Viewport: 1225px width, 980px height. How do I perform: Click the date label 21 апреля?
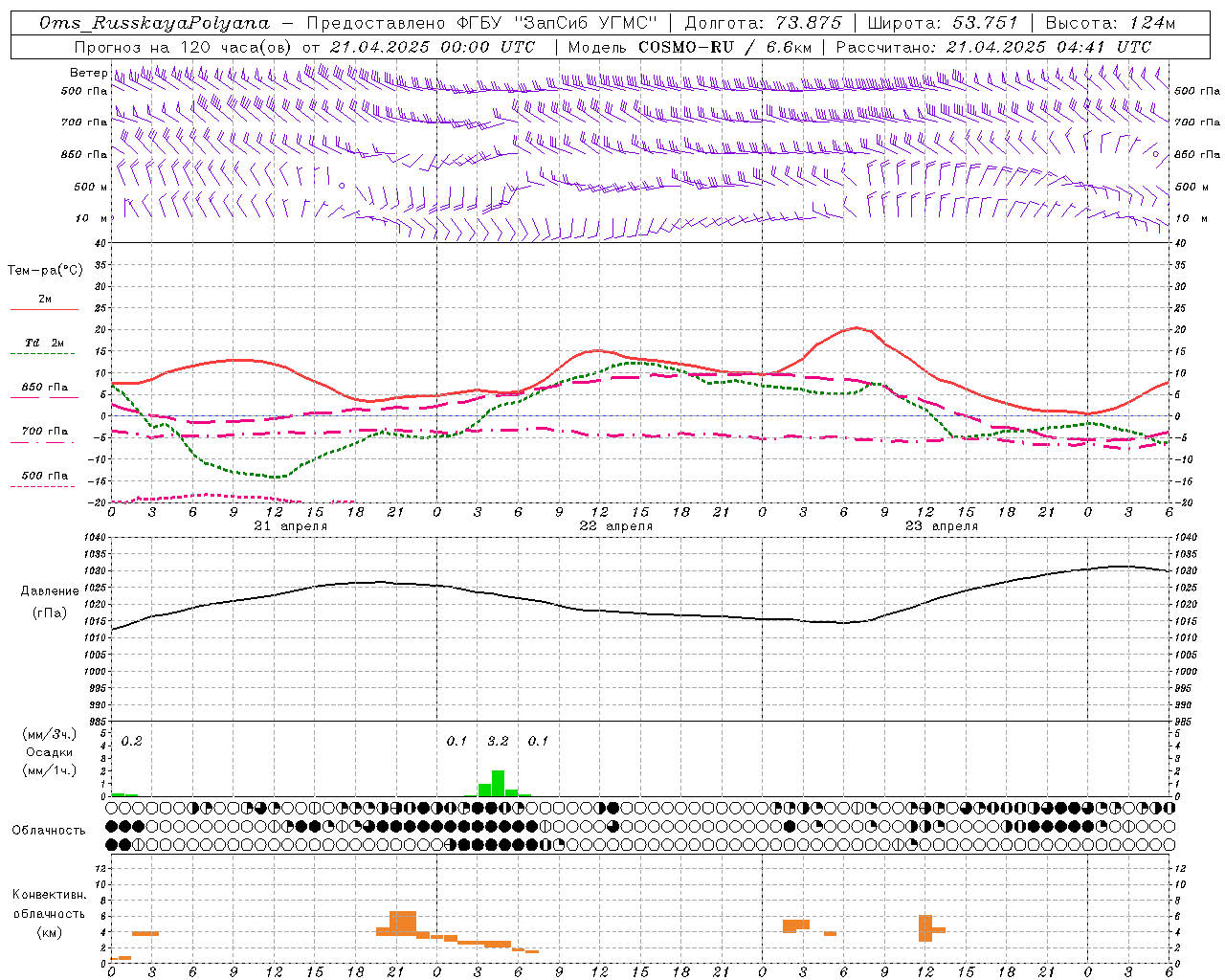(x=291, y=526)
